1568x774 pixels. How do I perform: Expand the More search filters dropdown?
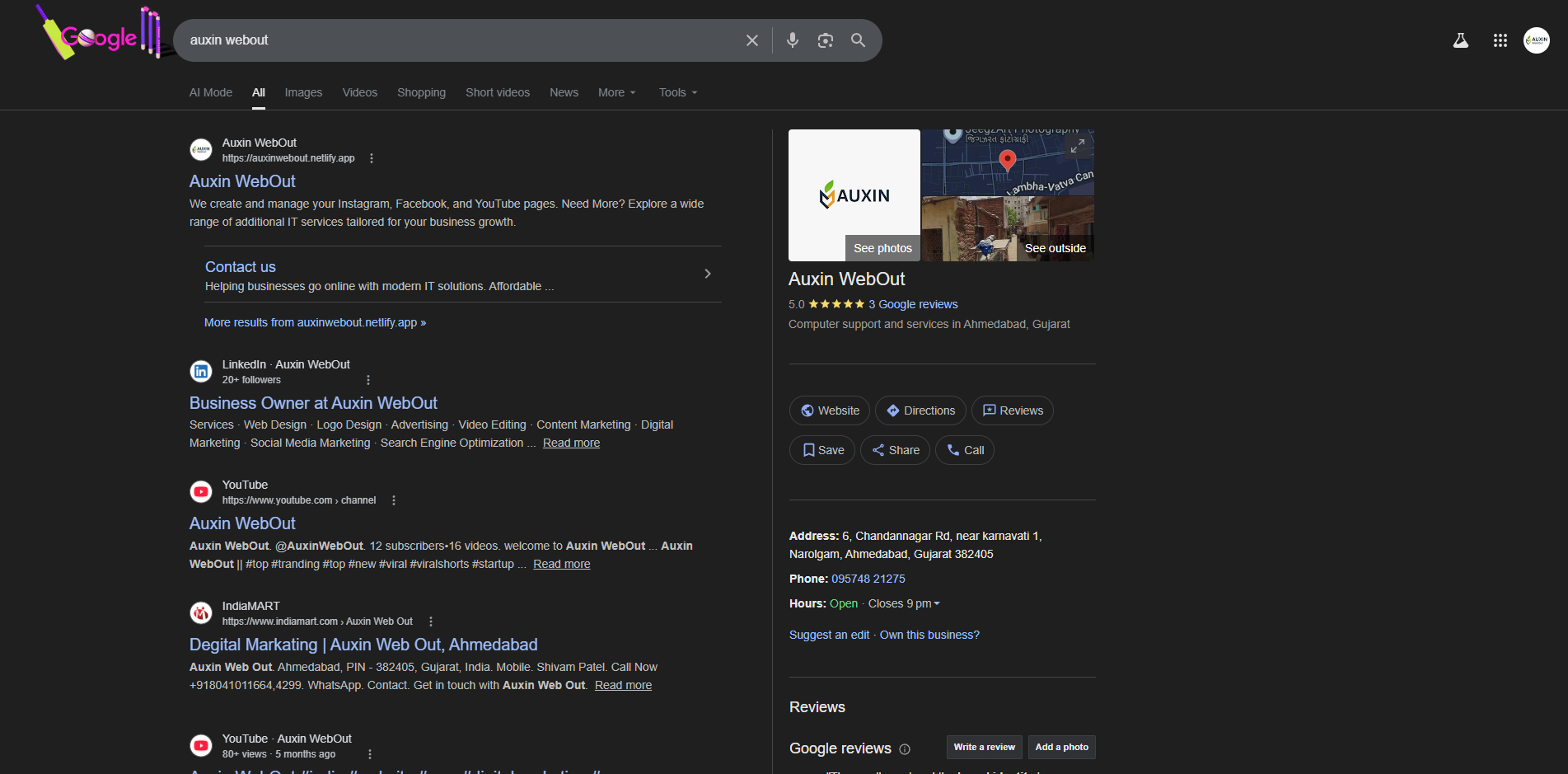tap(617, 92)
